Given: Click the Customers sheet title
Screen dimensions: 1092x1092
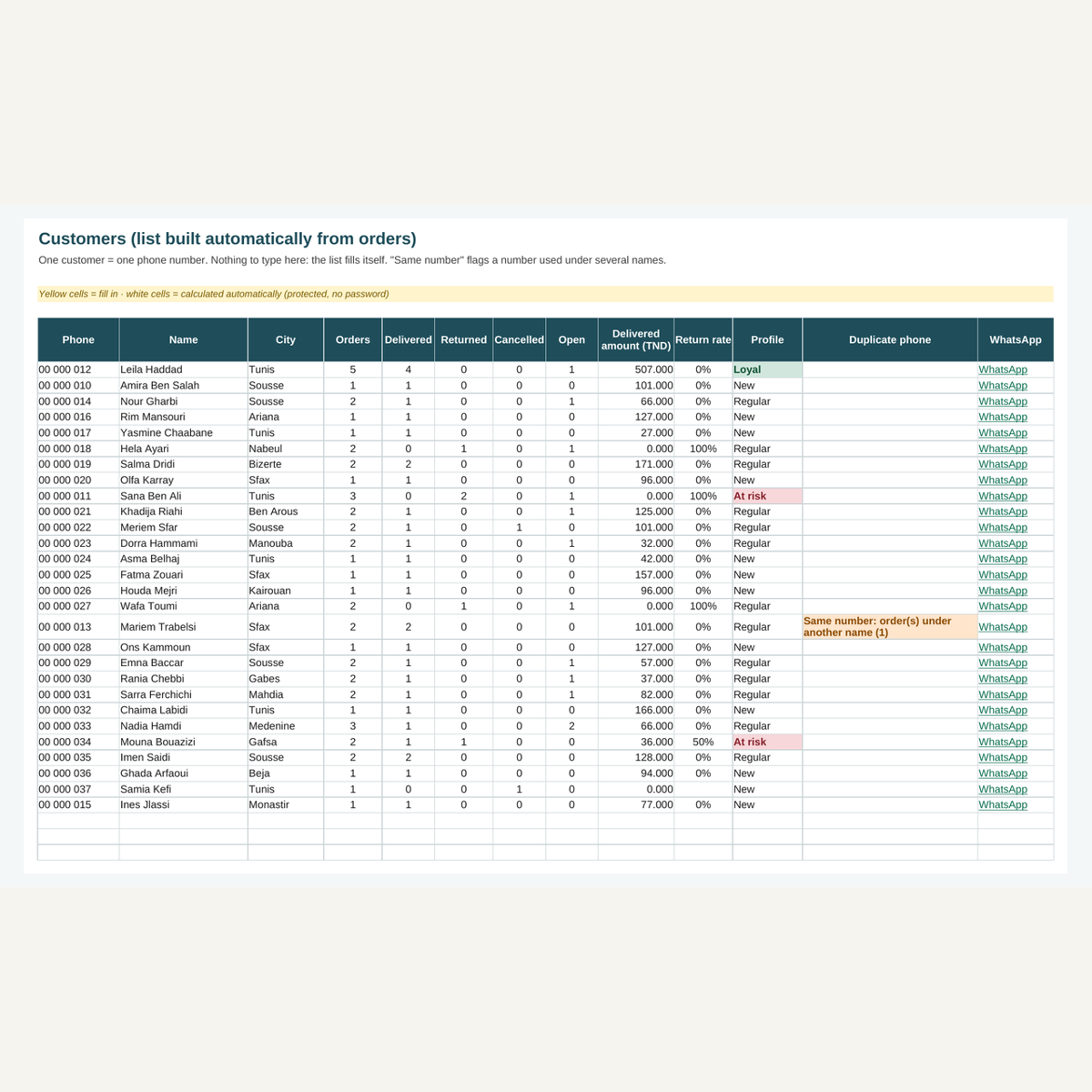Looking at the screenshot, I should [x=227, y=238].
